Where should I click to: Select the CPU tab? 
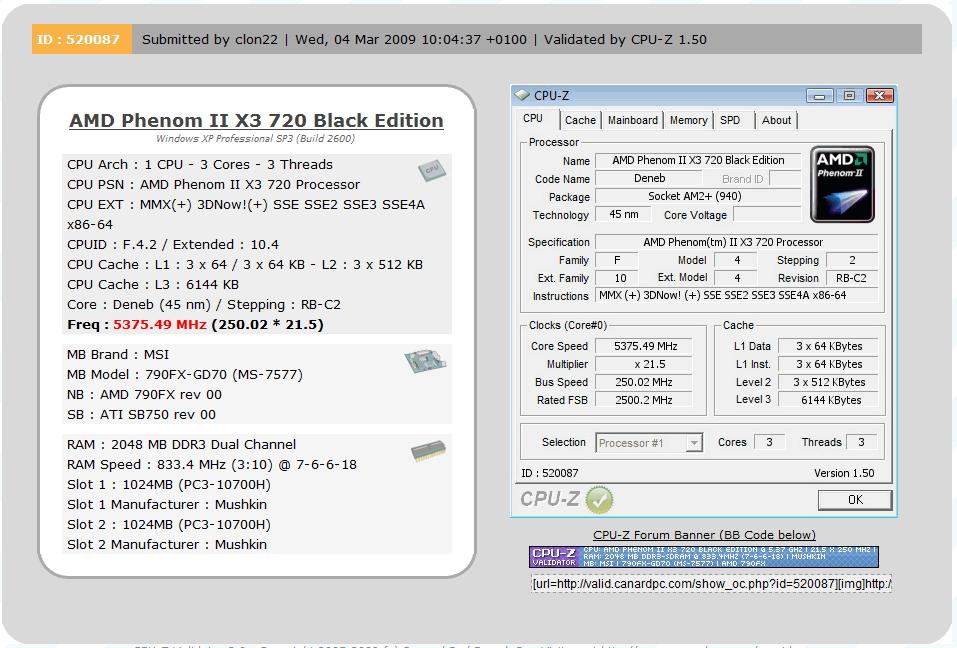coord(533,118)
